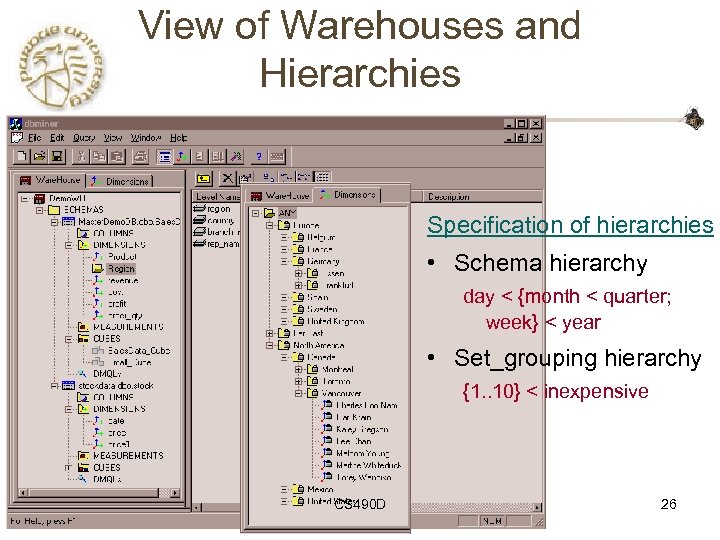Click the keyboard icon at toolbar end
Image resolution: width=720 pixels, height=540 pixels.
(276, 157)
